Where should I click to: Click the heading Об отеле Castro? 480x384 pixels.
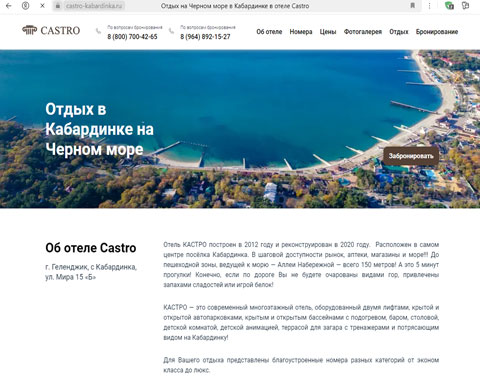[91, 248]
